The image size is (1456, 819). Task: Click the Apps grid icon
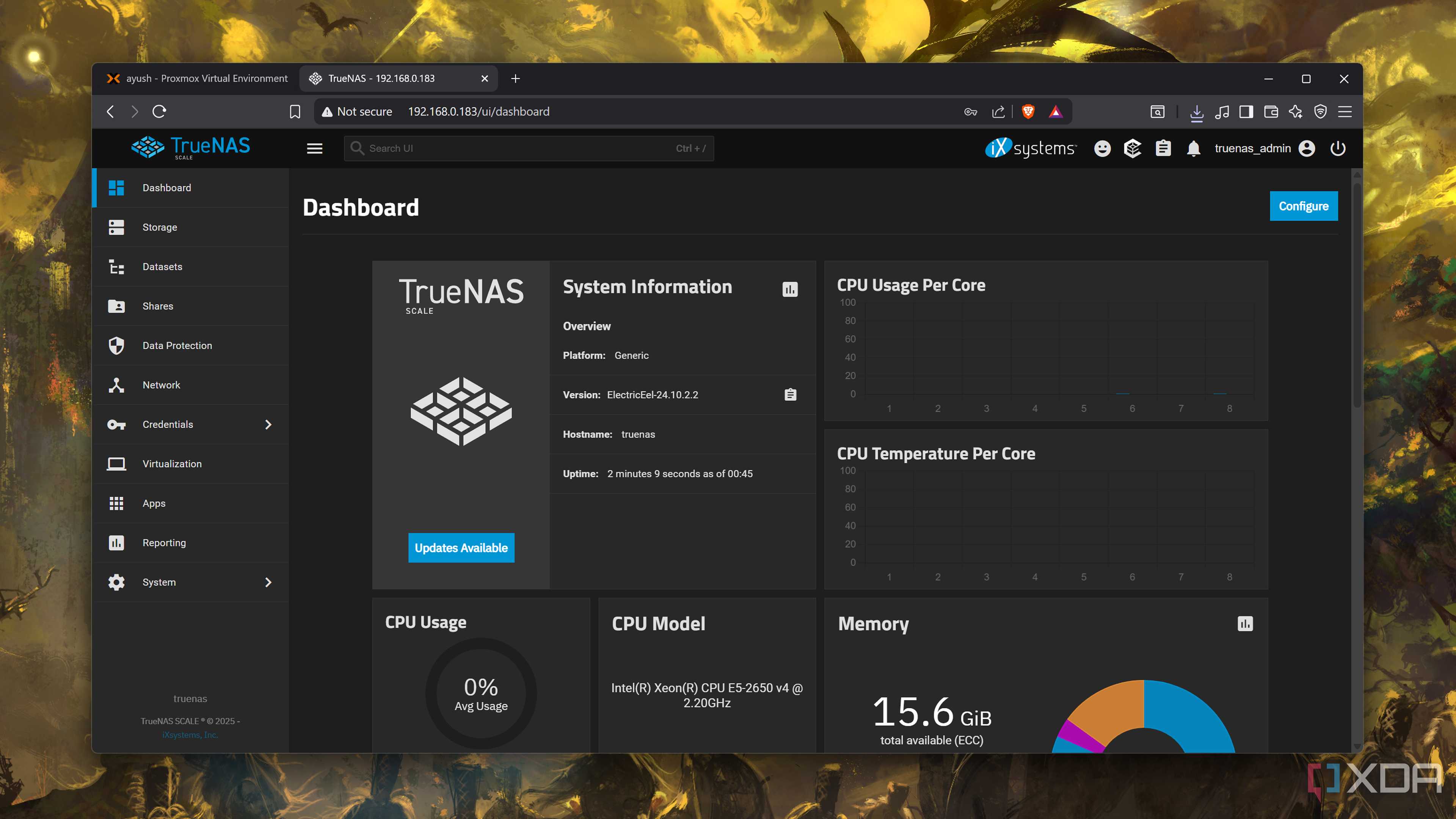116,504
